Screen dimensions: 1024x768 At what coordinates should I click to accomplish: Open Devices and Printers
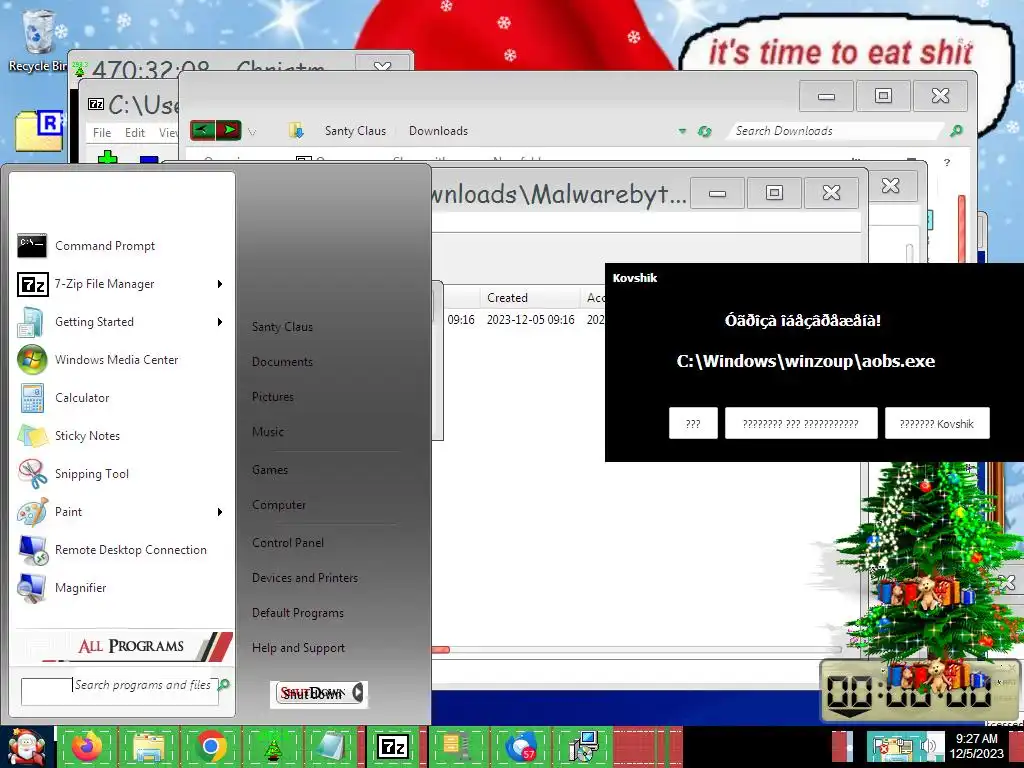[304, 578]
